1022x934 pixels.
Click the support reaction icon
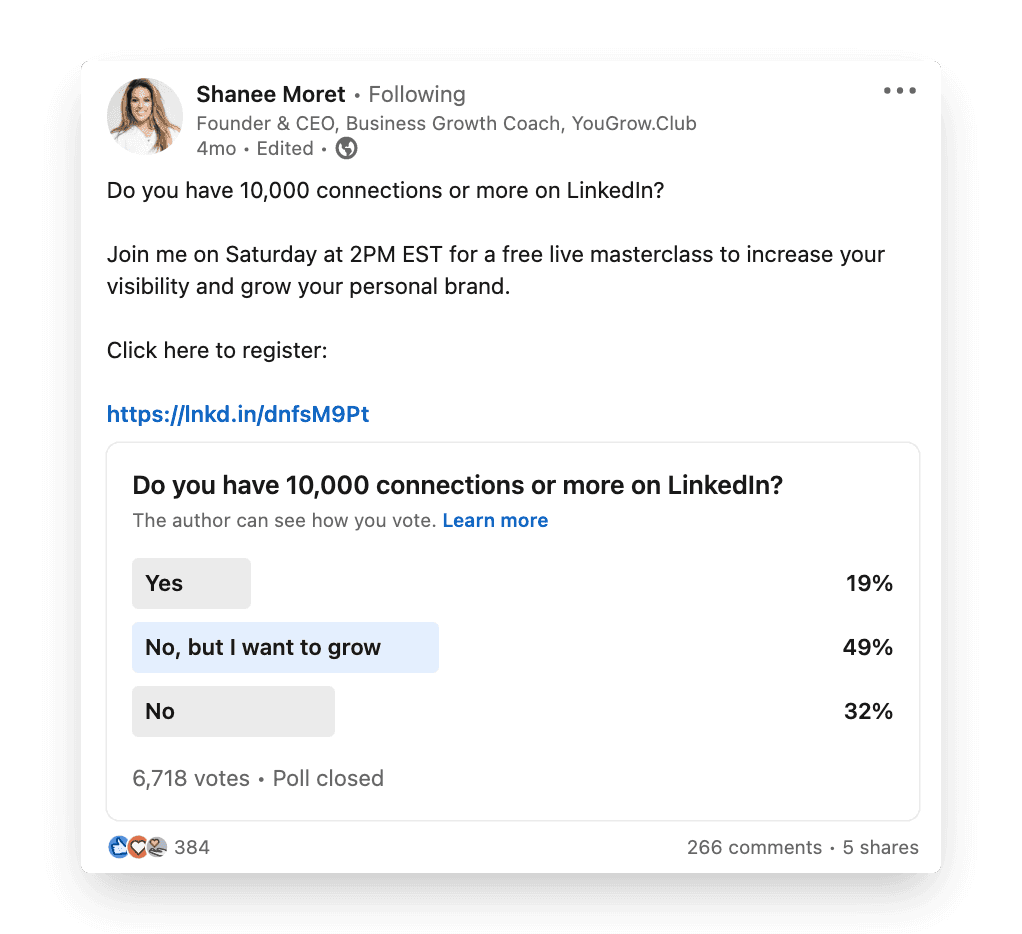(157, 847)
